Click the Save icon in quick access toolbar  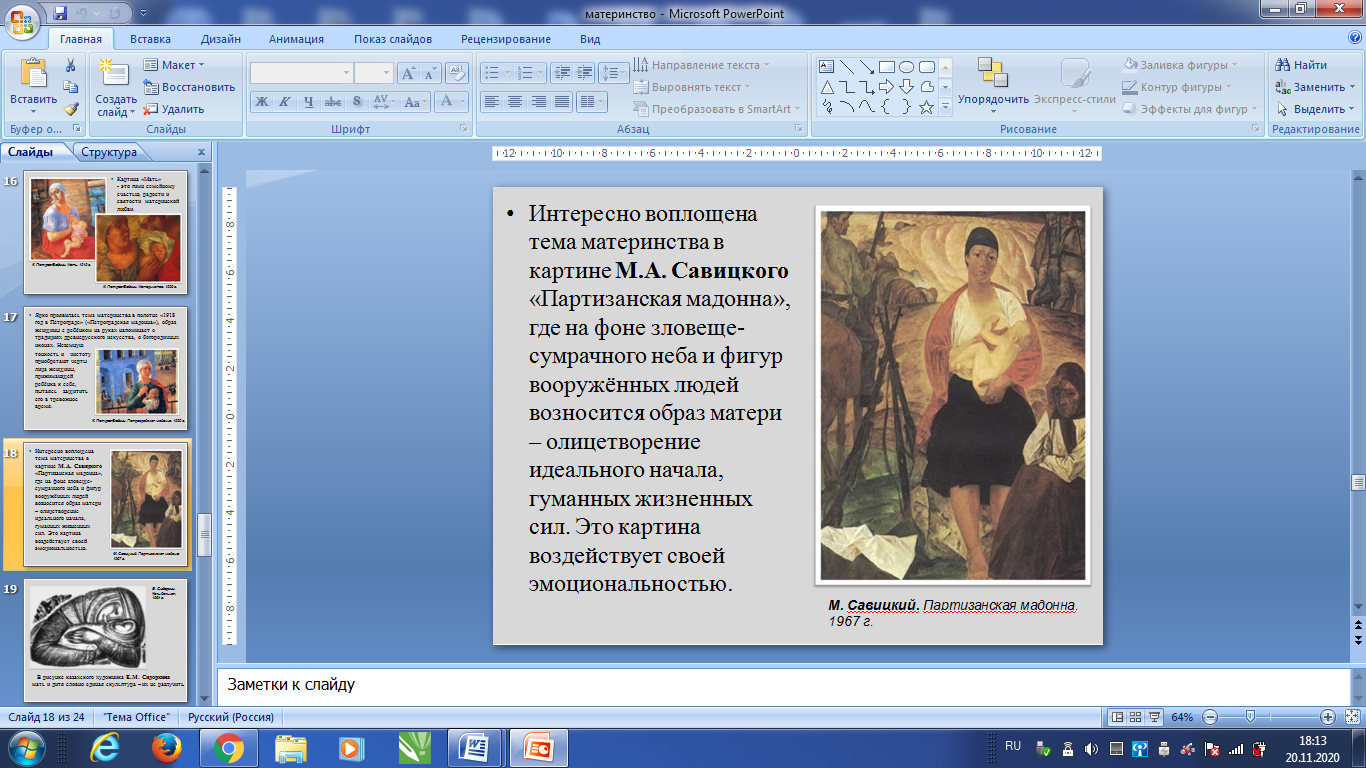click(60, 14)
